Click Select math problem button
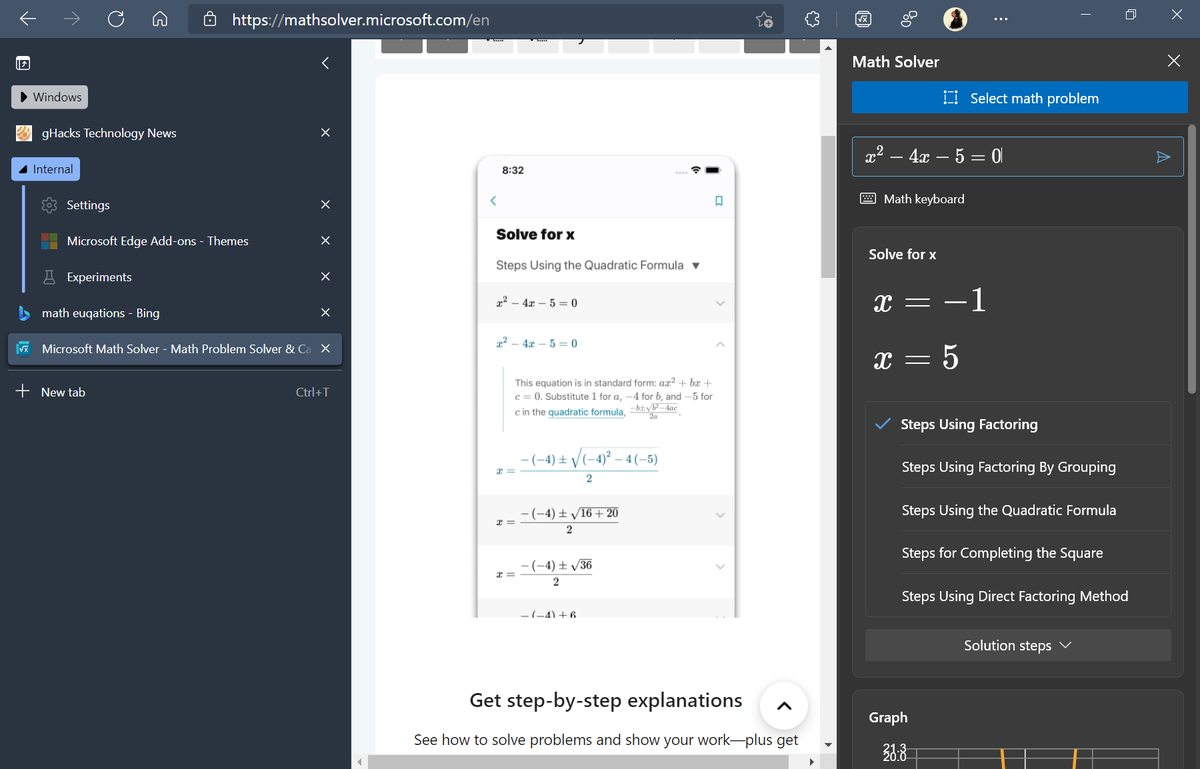The image size is (1200, 769). click(x=1020, y=98)
